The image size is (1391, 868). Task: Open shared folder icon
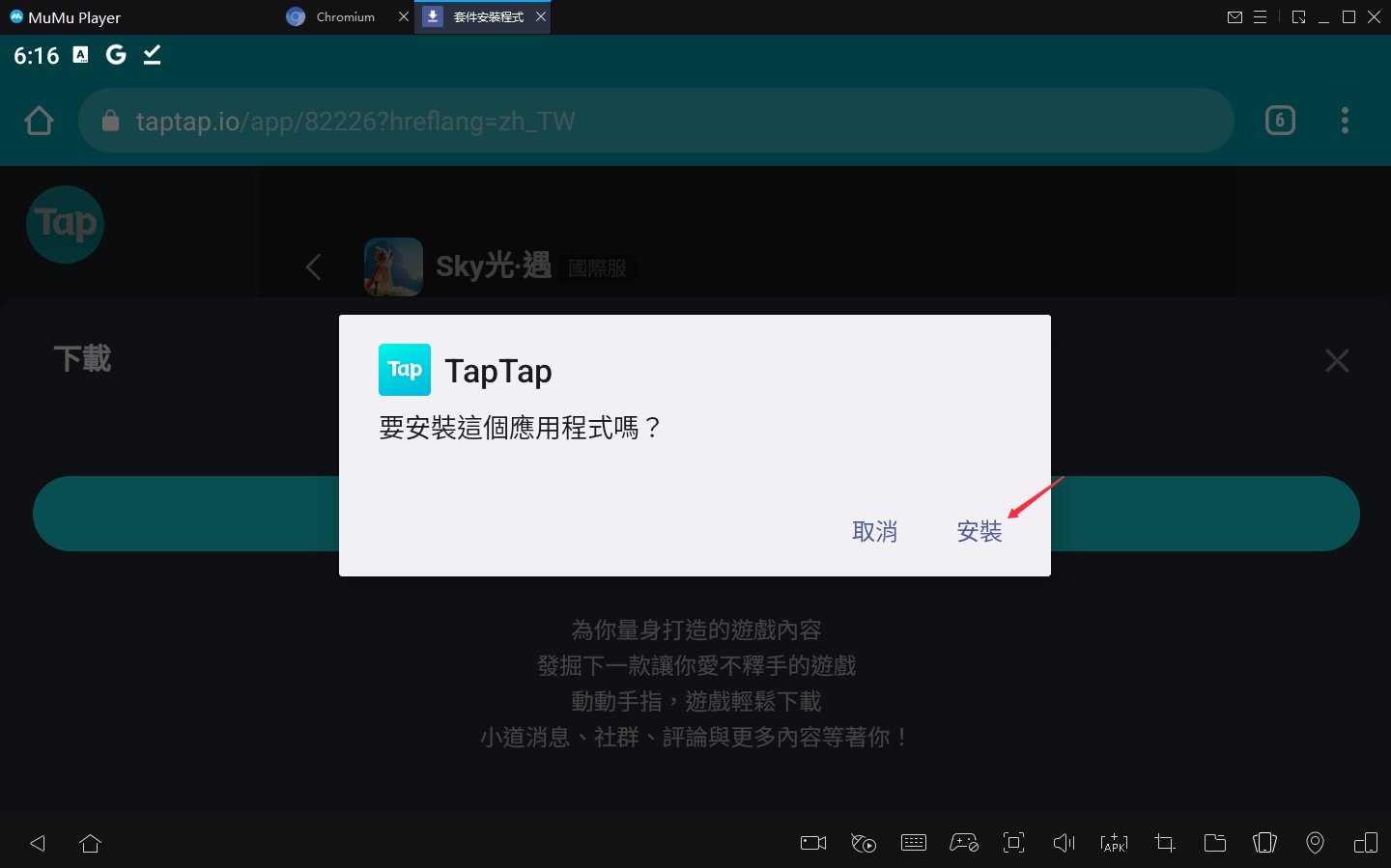(x=1215, y=843)
